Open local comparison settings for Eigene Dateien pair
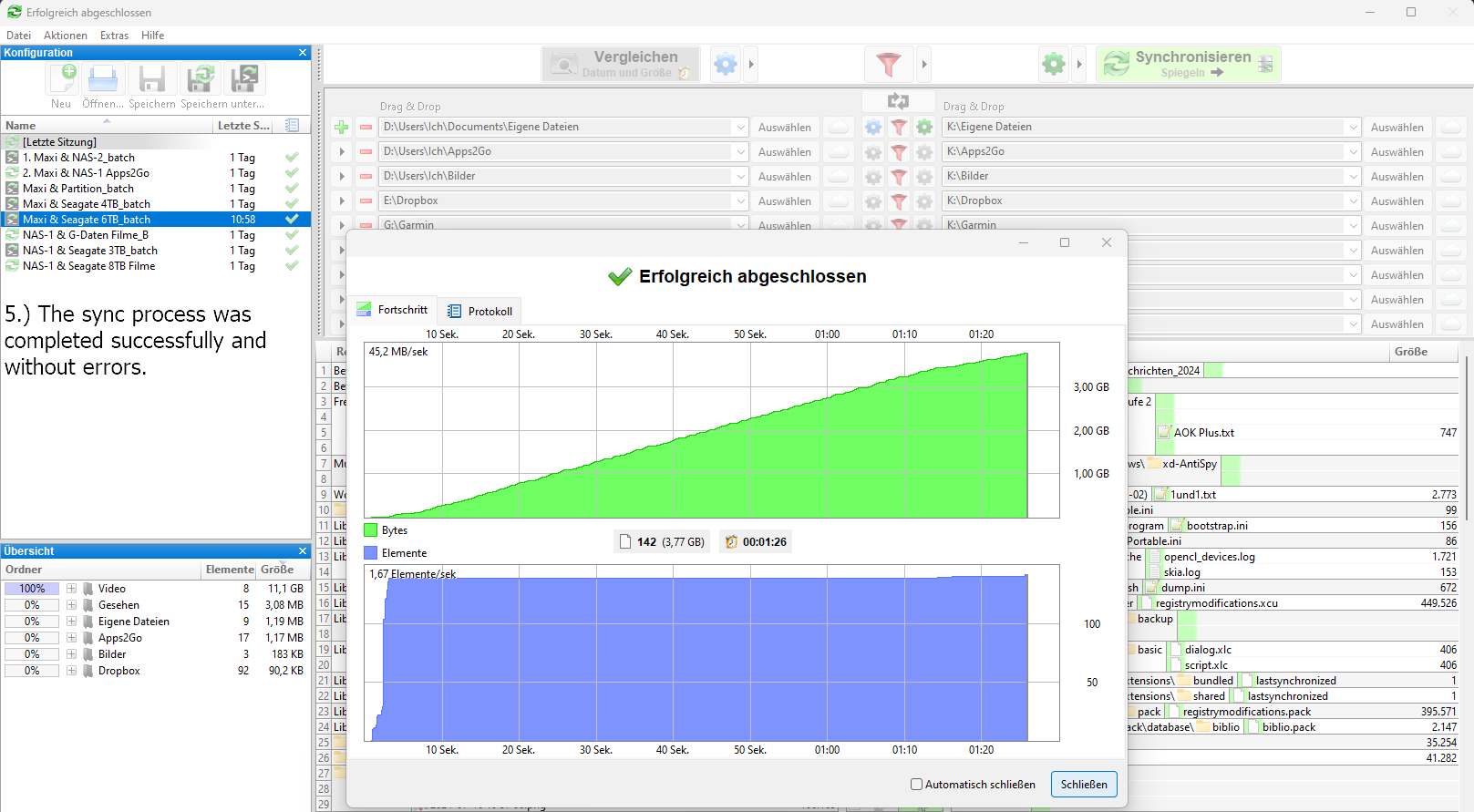Image resolution: width=1474 pixels, height=812 pixels. [x=873, y=128]
